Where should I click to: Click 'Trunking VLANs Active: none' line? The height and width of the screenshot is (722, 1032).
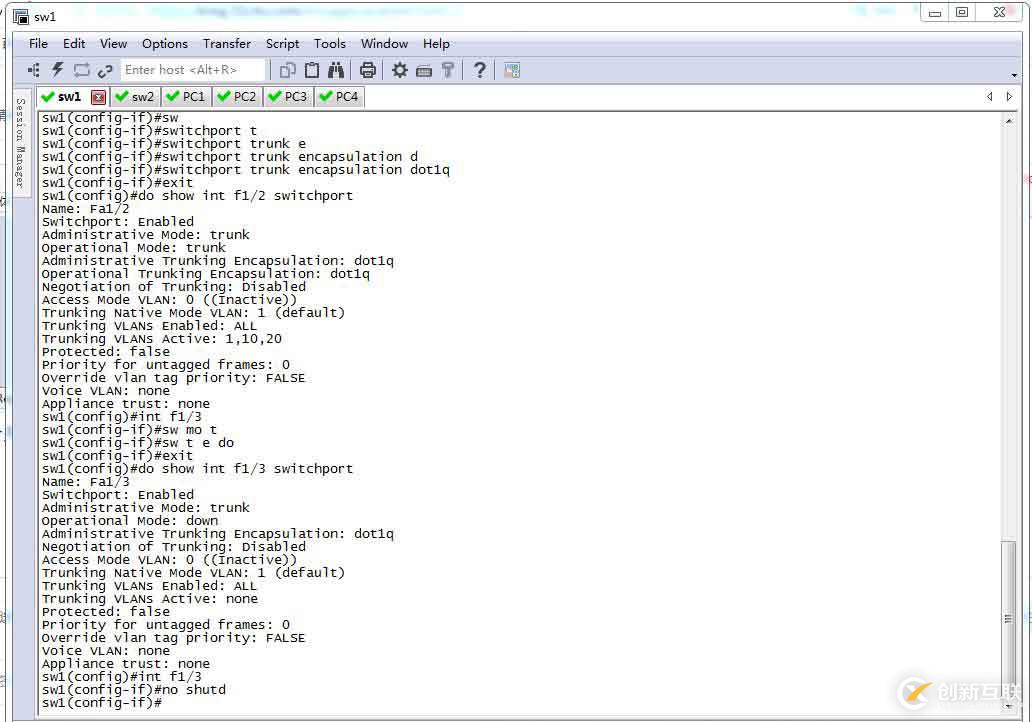pos(150,599)
